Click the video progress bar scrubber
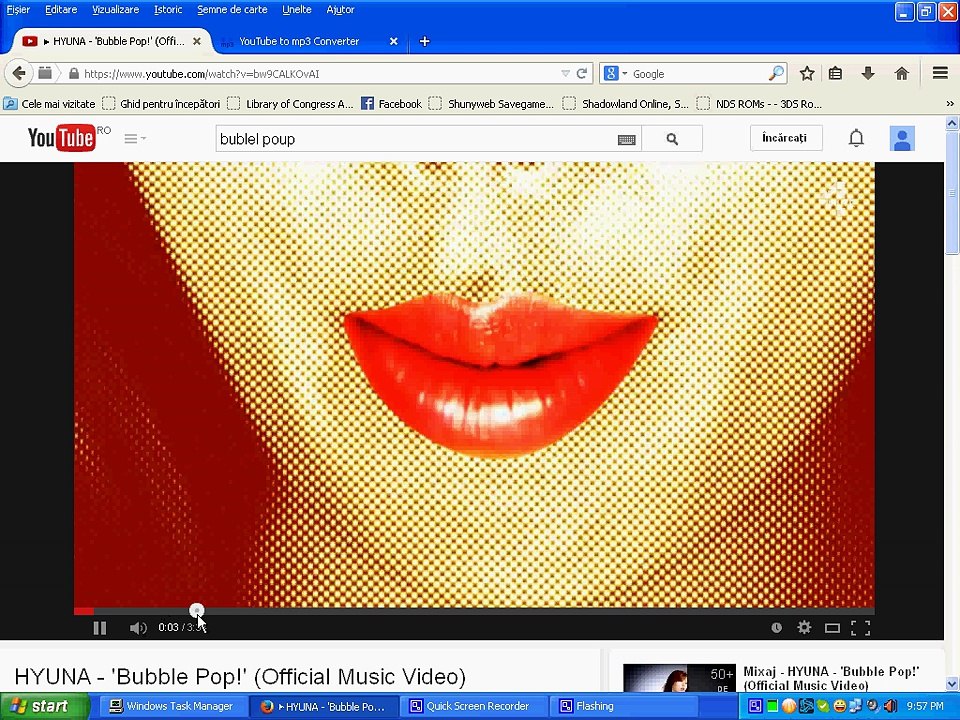 (x=197, y=610)
